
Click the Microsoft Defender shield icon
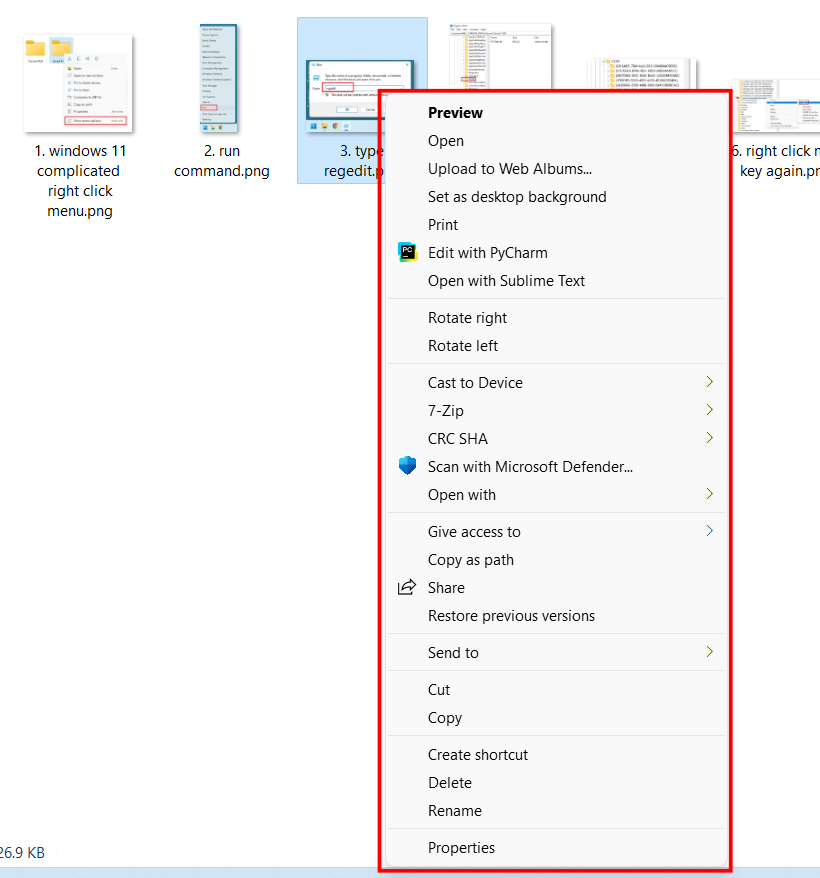(407, 465)
